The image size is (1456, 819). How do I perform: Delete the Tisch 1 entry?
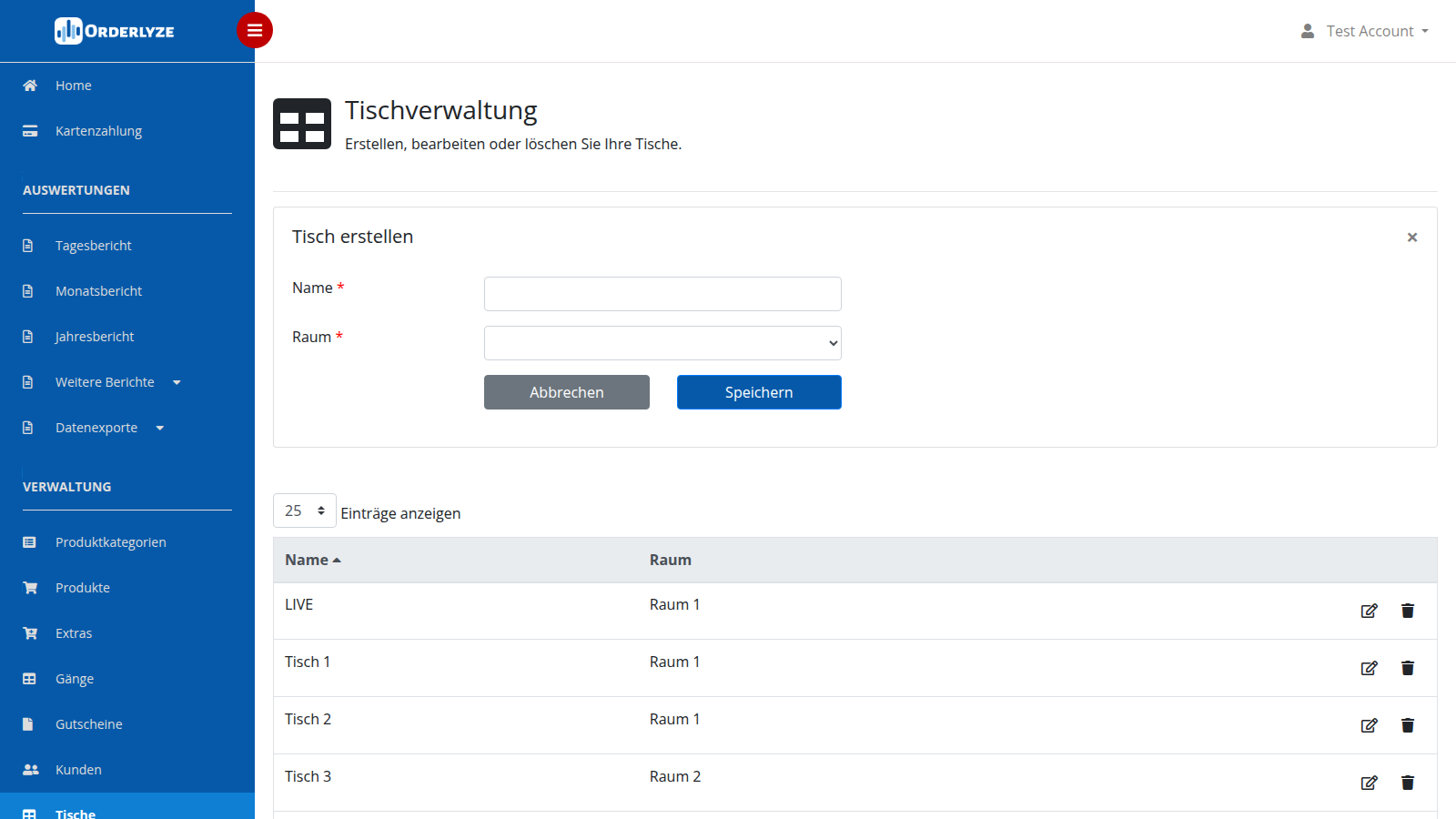click(1408, 668)
